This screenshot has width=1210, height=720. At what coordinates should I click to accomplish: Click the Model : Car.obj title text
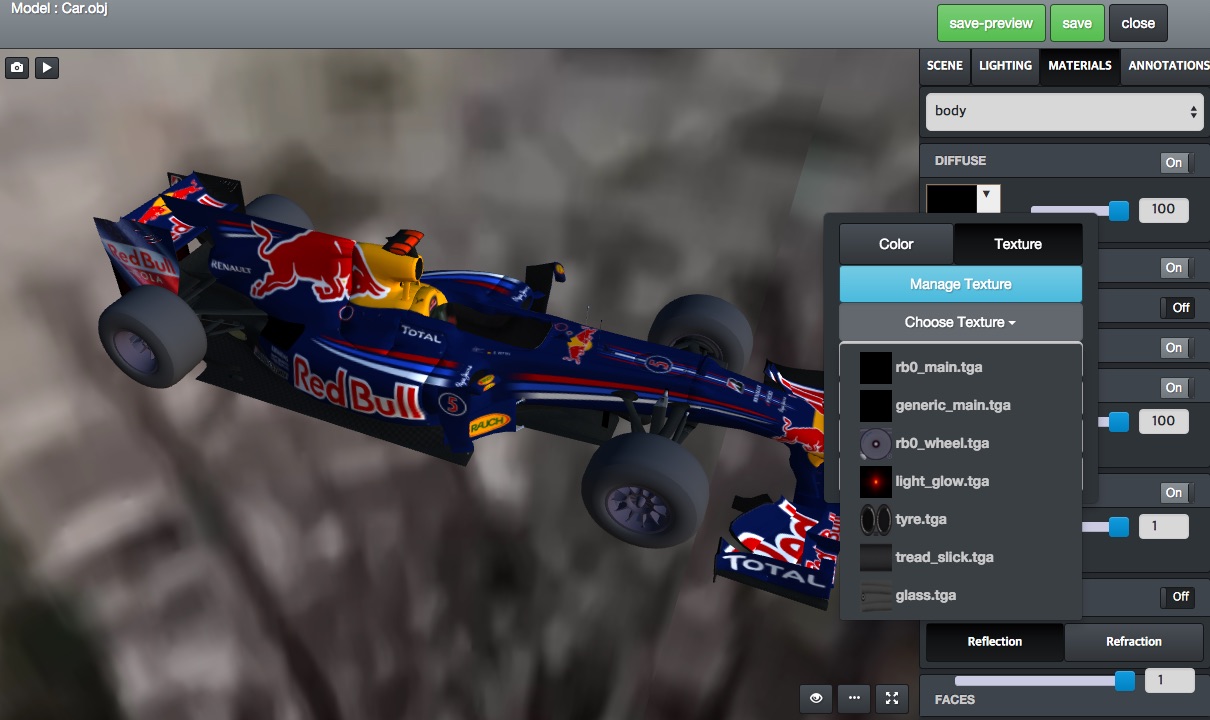coord(59,8)
